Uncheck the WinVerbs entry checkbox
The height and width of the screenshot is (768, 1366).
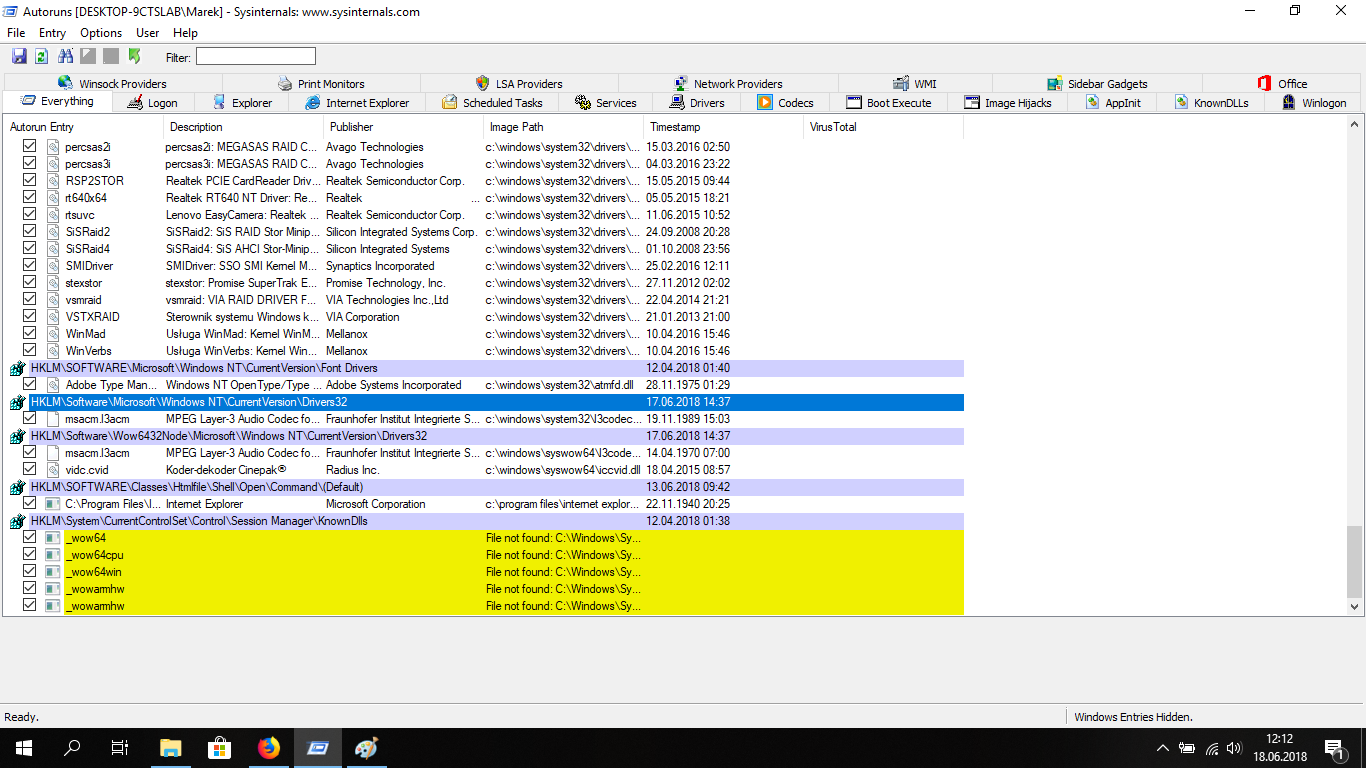(x=29, y=351)
